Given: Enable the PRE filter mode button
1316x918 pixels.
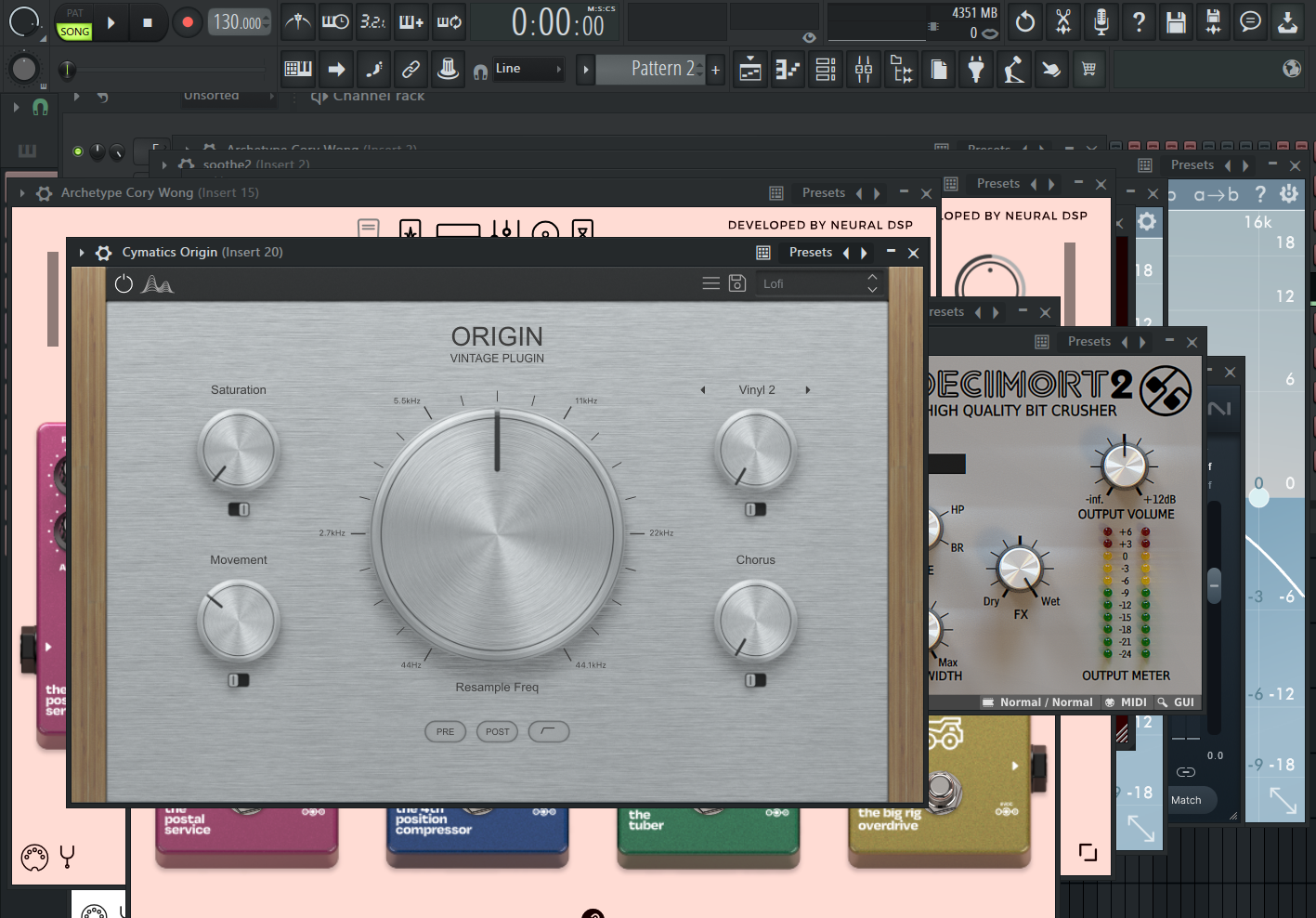Looking at the screenshot, I should (x=446, y=732).
